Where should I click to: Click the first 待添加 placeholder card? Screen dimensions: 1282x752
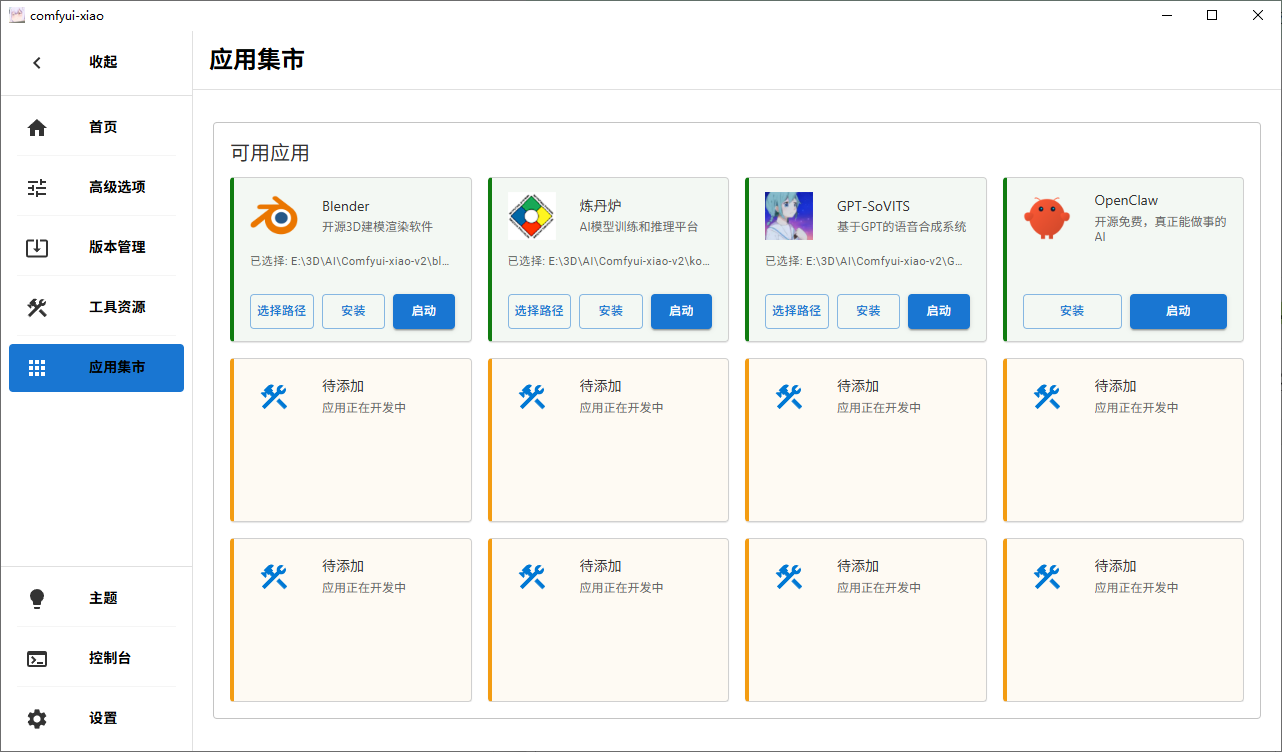coord(351,440)
